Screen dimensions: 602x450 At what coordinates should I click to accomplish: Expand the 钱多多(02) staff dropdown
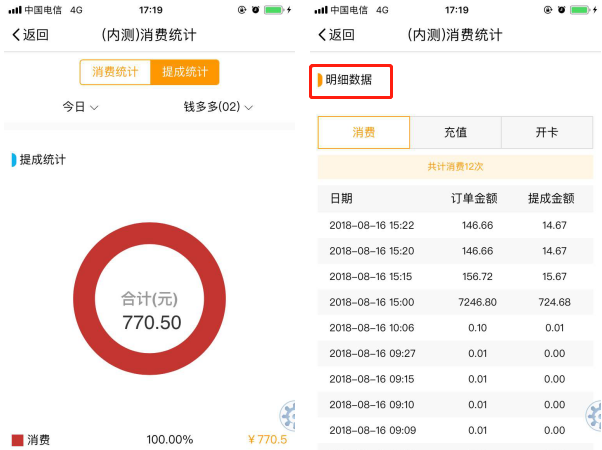click(218, 107)
